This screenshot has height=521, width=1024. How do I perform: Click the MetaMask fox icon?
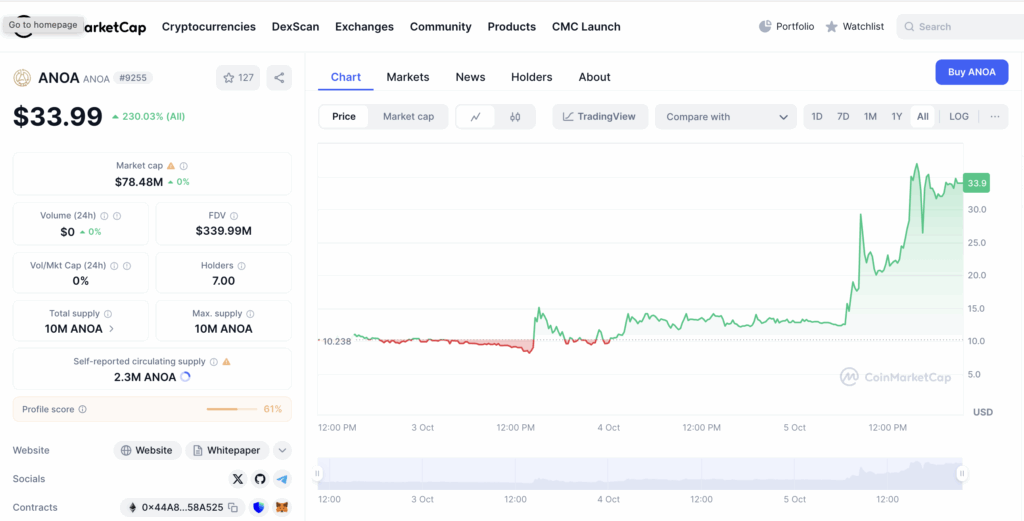[x=282, y=508]
